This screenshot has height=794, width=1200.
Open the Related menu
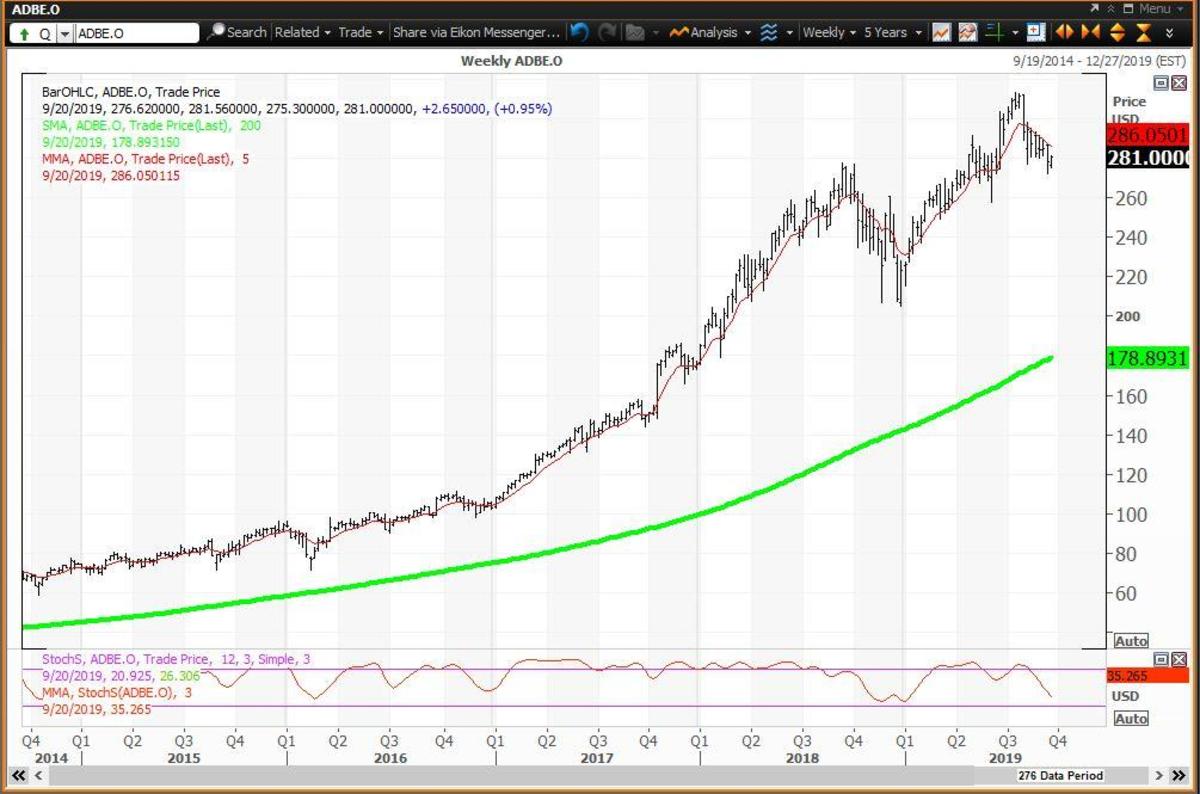(302, 32)
